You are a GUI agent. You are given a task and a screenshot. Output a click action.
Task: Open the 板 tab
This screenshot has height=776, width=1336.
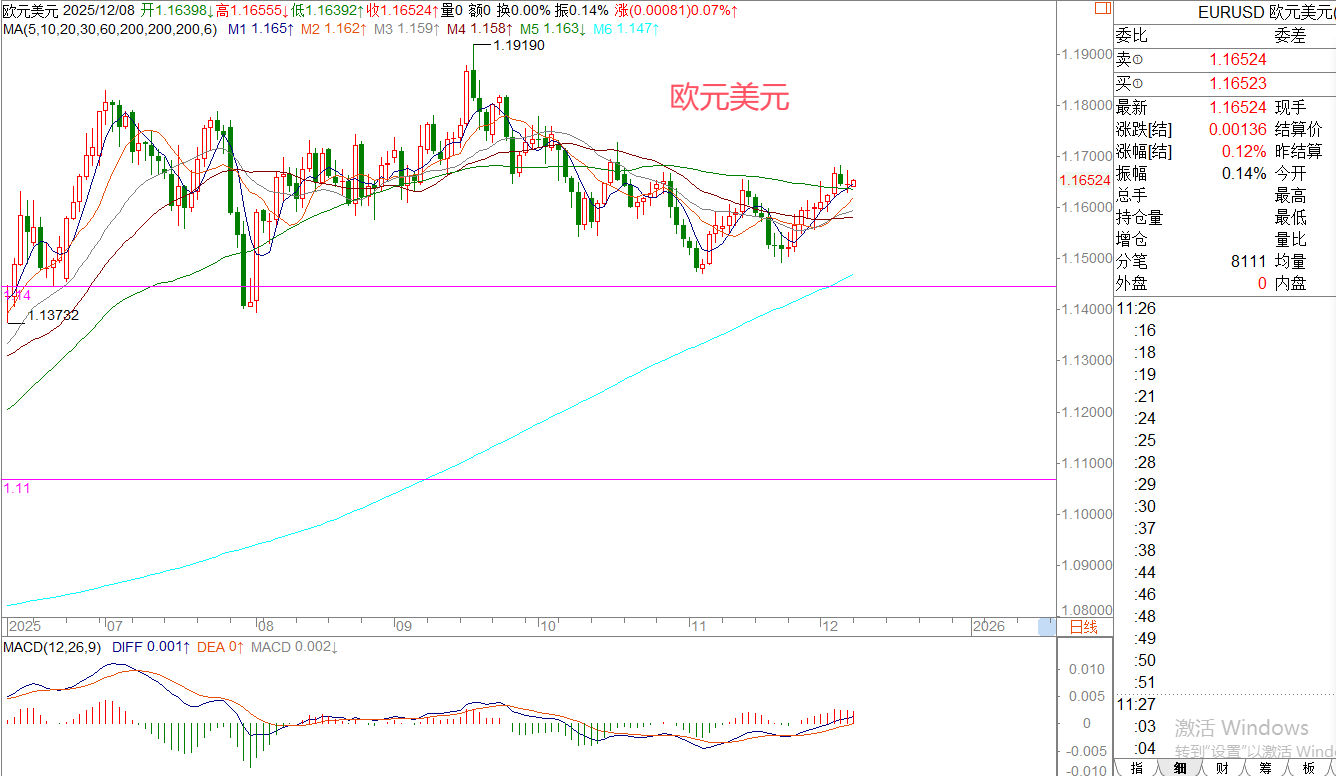(x=1308, y=767)
